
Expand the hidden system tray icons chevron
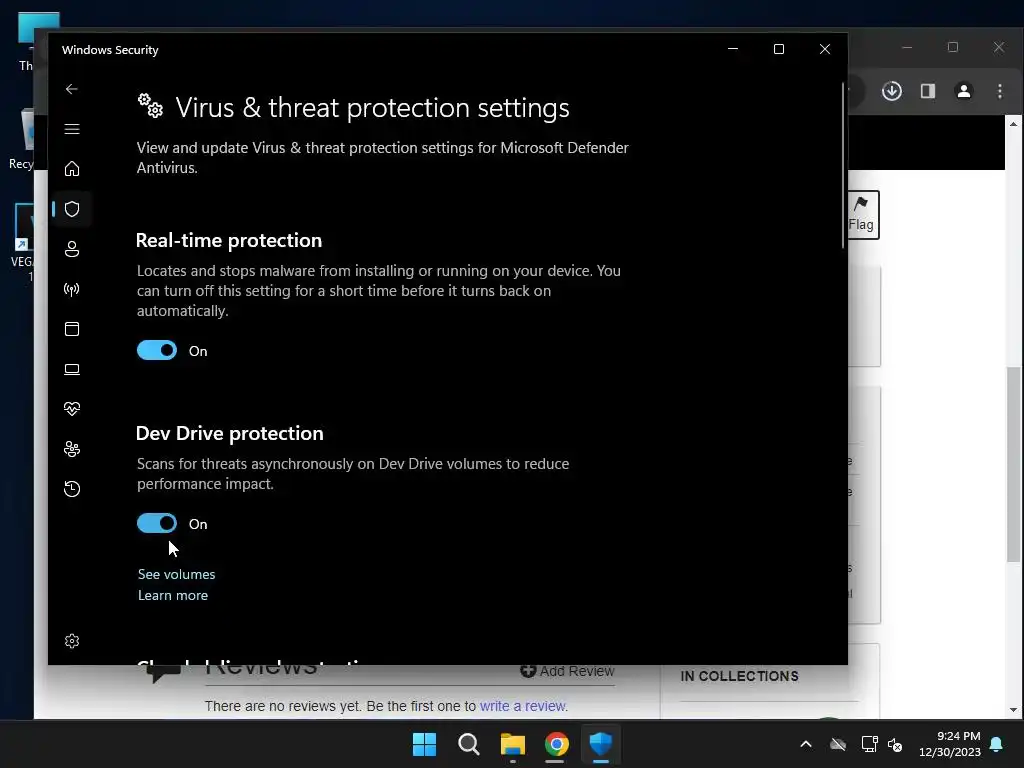coord(806,744)
